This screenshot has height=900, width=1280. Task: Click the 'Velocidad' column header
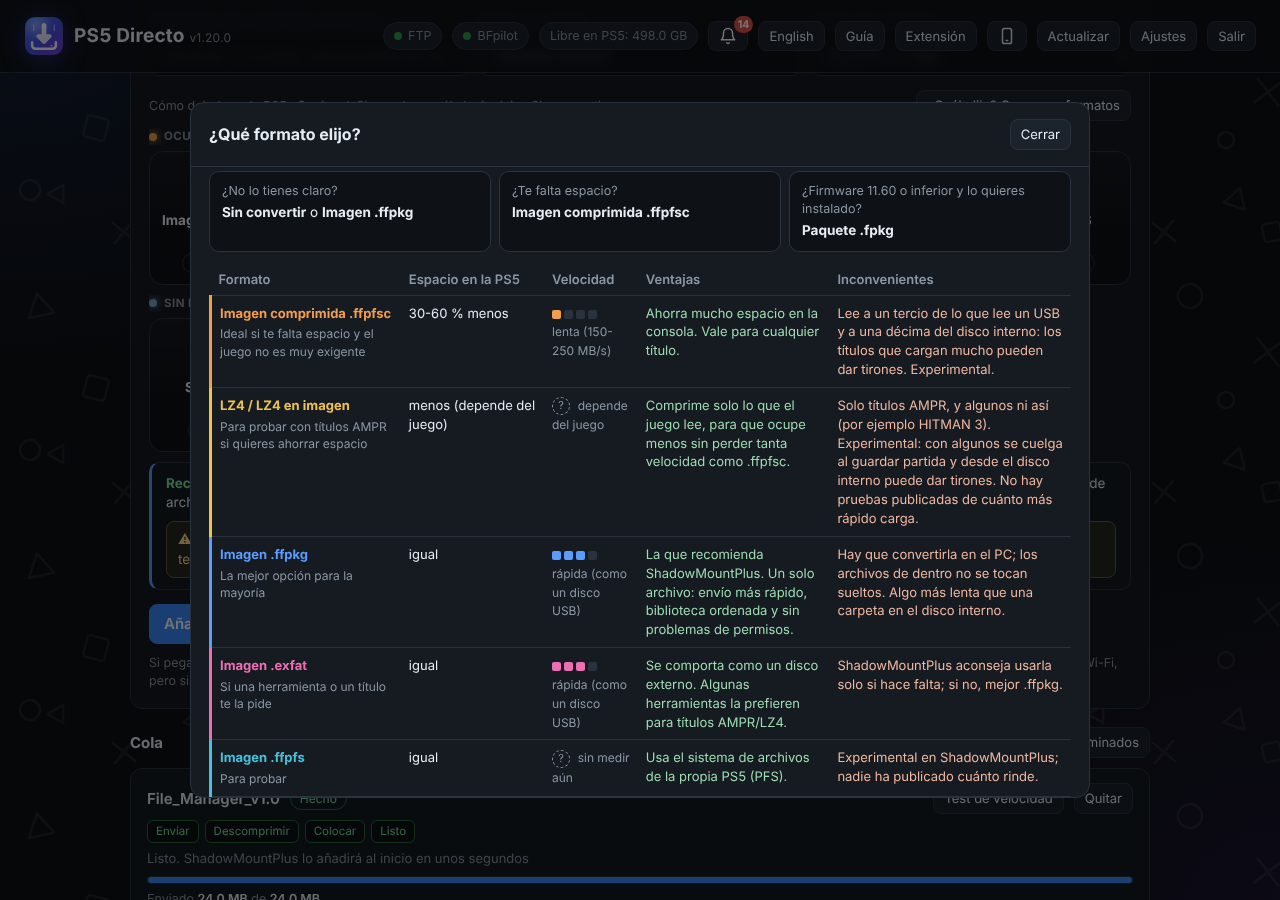[x=583, y=280]
